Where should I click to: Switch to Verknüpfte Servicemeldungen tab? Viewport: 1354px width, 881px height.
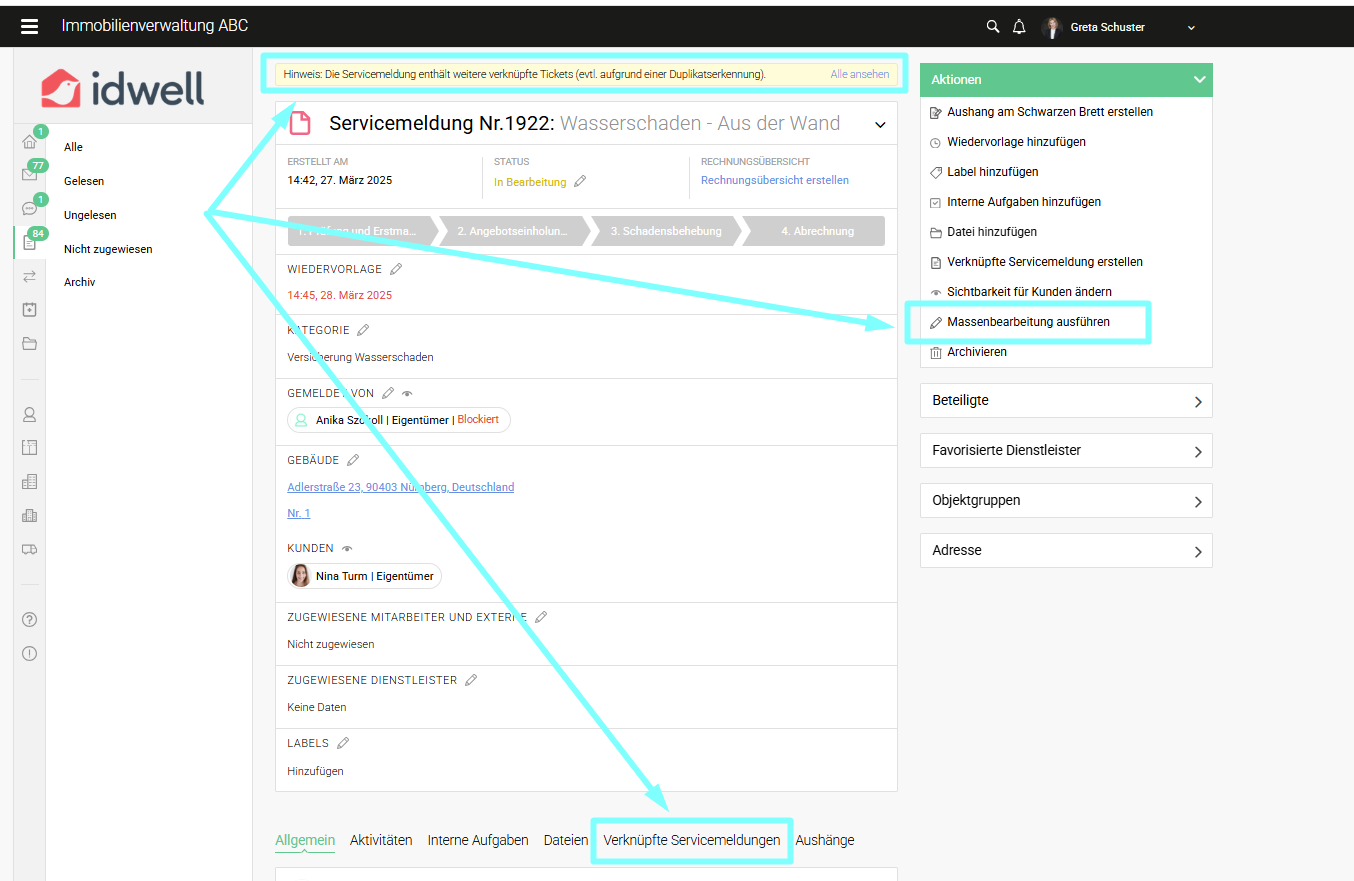(691, 840)
